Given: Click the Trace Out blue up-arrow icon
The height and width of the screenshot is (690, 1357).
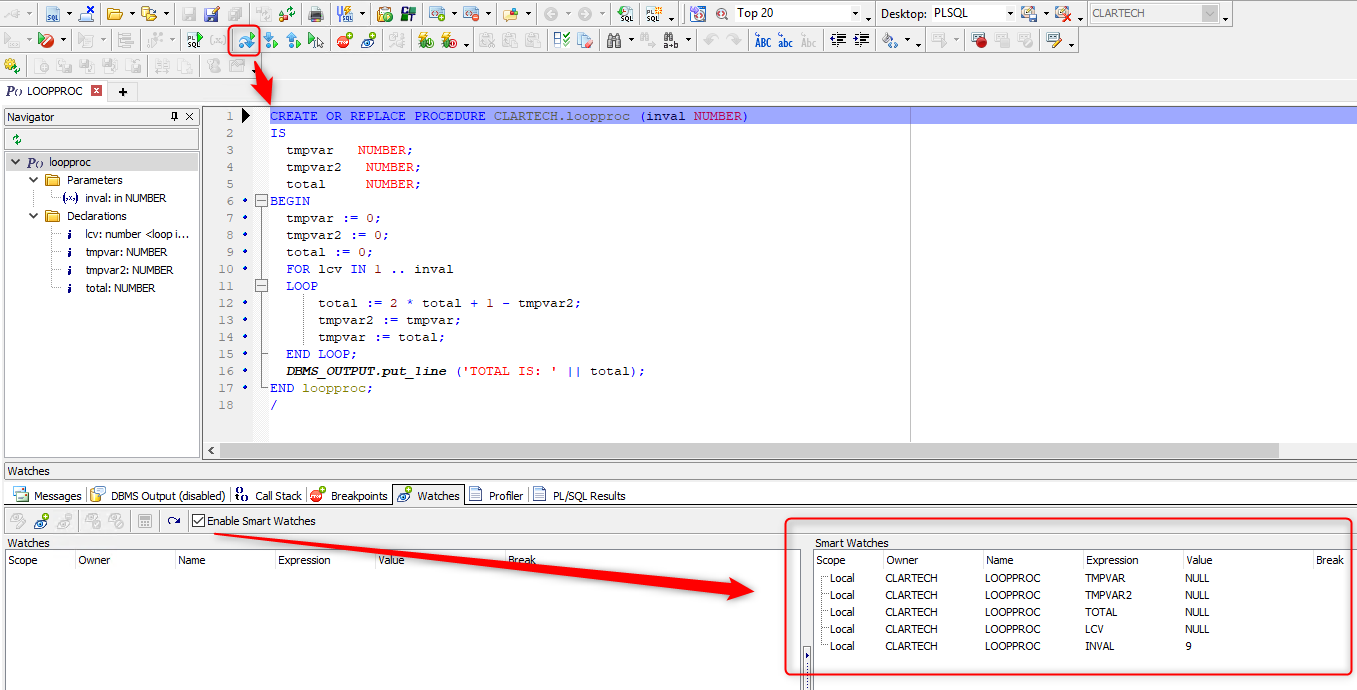Looking at the screenshot, I should [292, 40].
